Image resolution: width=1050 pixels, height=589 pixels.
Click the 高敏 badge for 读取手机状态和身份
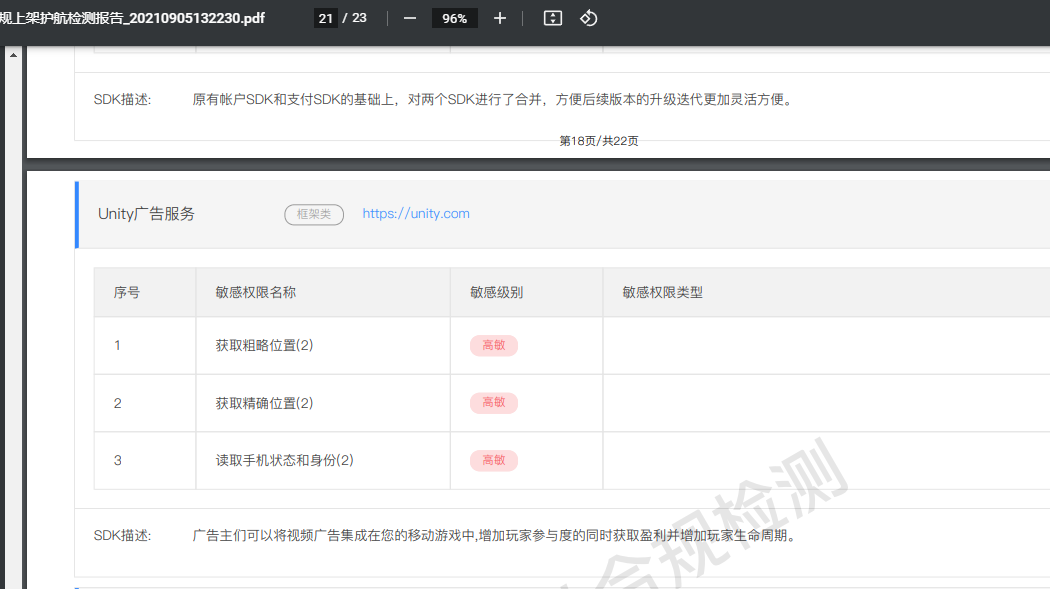pos(494,460)
